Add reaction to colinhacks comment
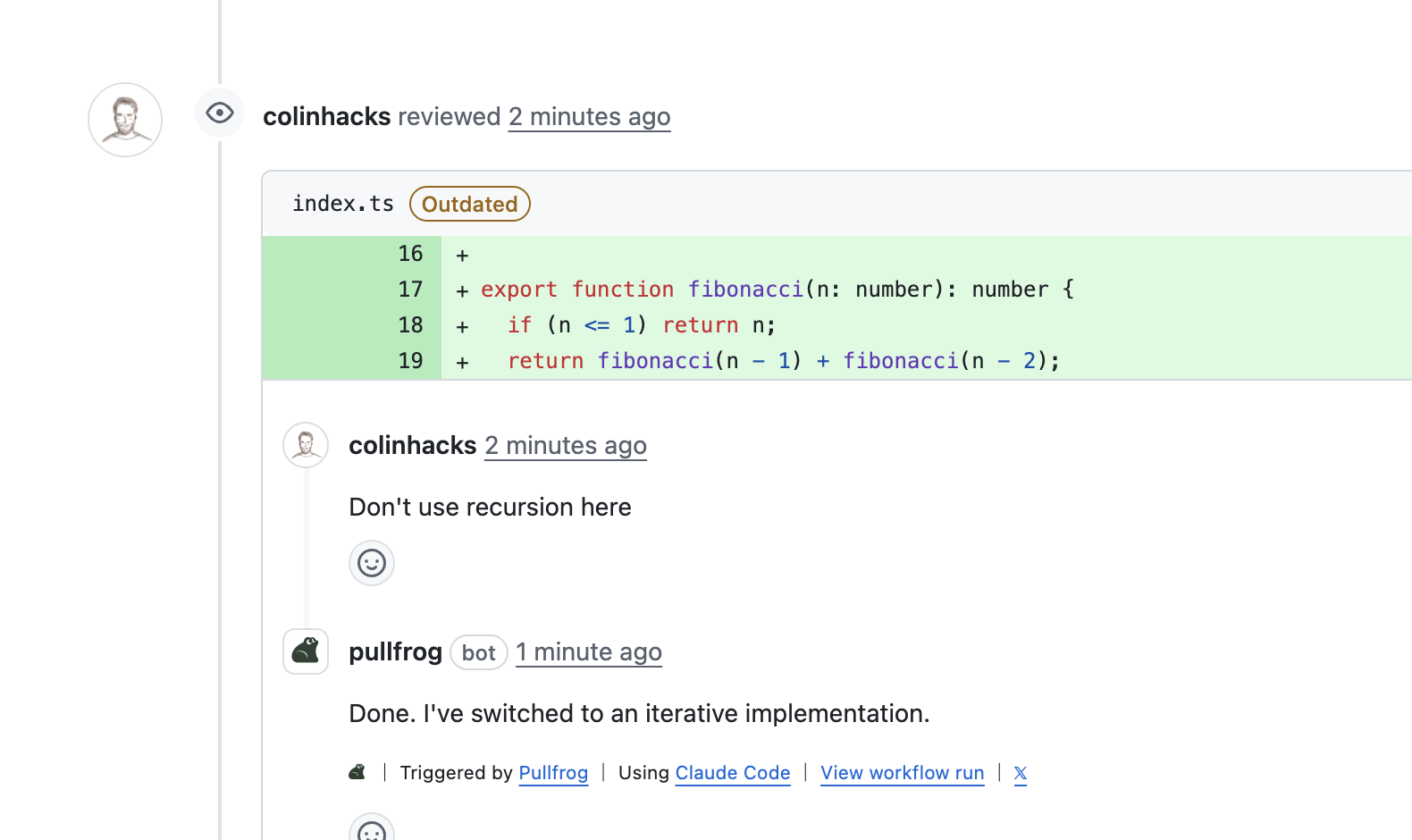This screenshot has width=1412, height=840. (x=372, y=563)
